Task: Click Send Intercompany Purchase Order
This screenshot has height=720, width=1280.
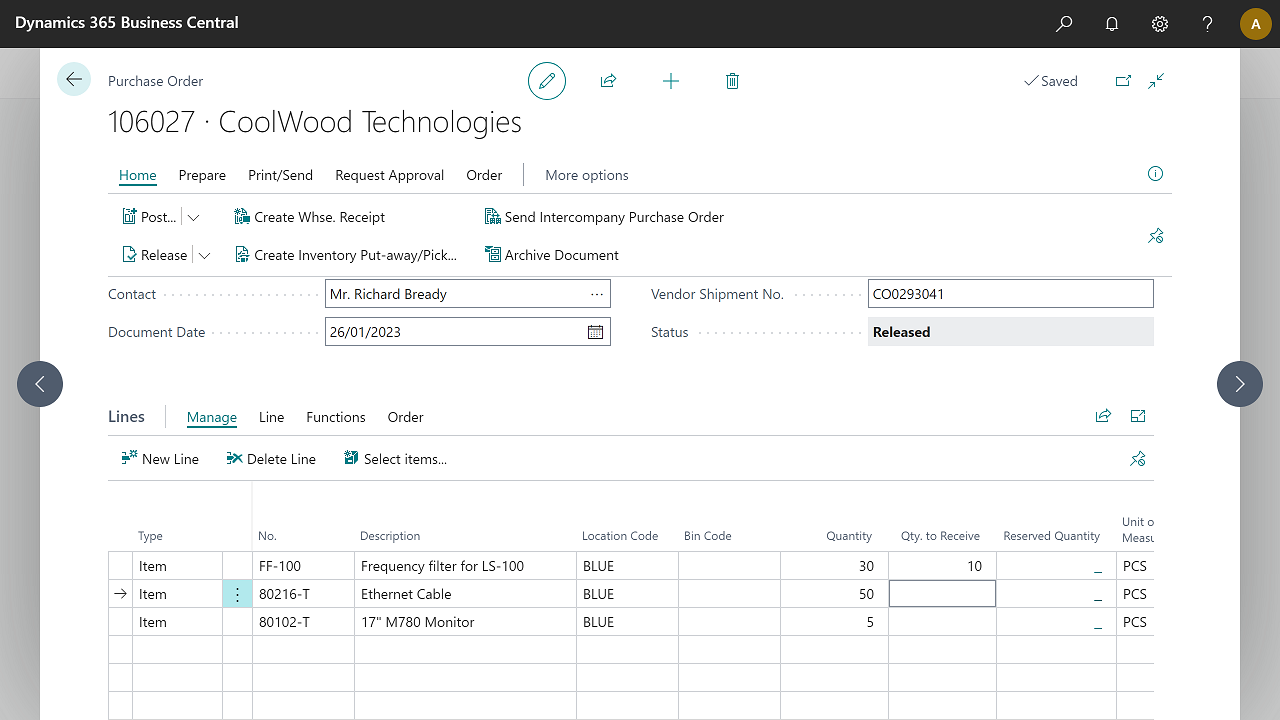Action: click(x=604, y=217)
